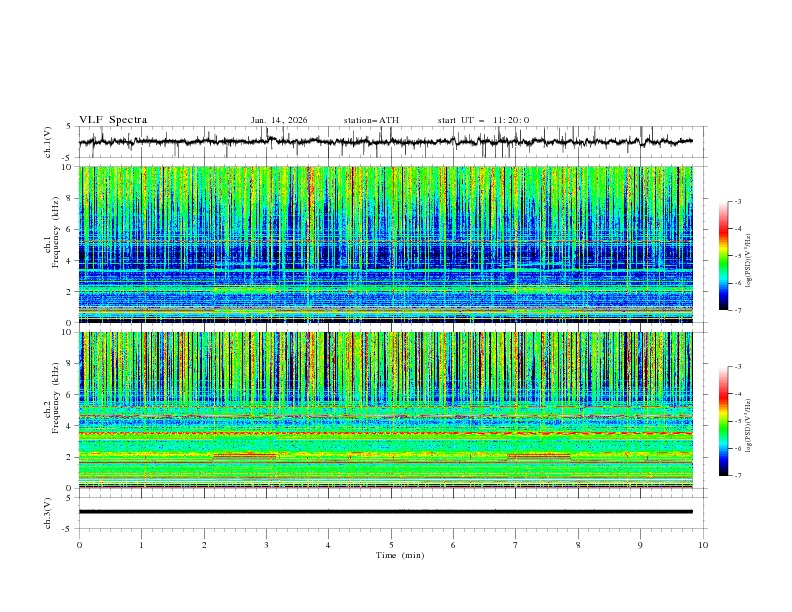Click the 9 tick label on time axis
This screenshot has width=792, height=612.
tap(641, 545)
